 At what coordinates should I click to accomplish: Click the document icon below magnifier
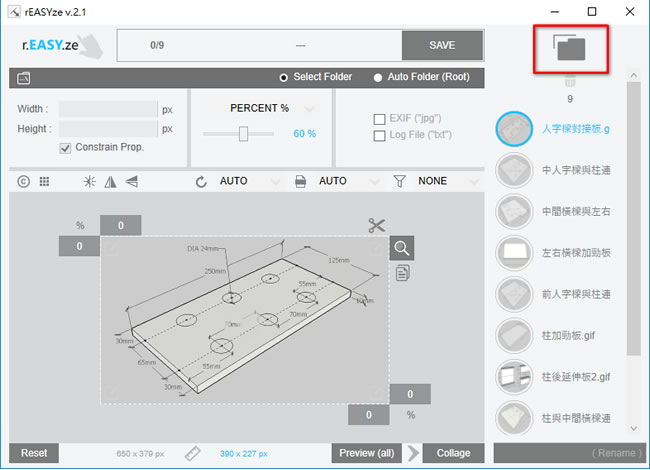click(402, 273)
